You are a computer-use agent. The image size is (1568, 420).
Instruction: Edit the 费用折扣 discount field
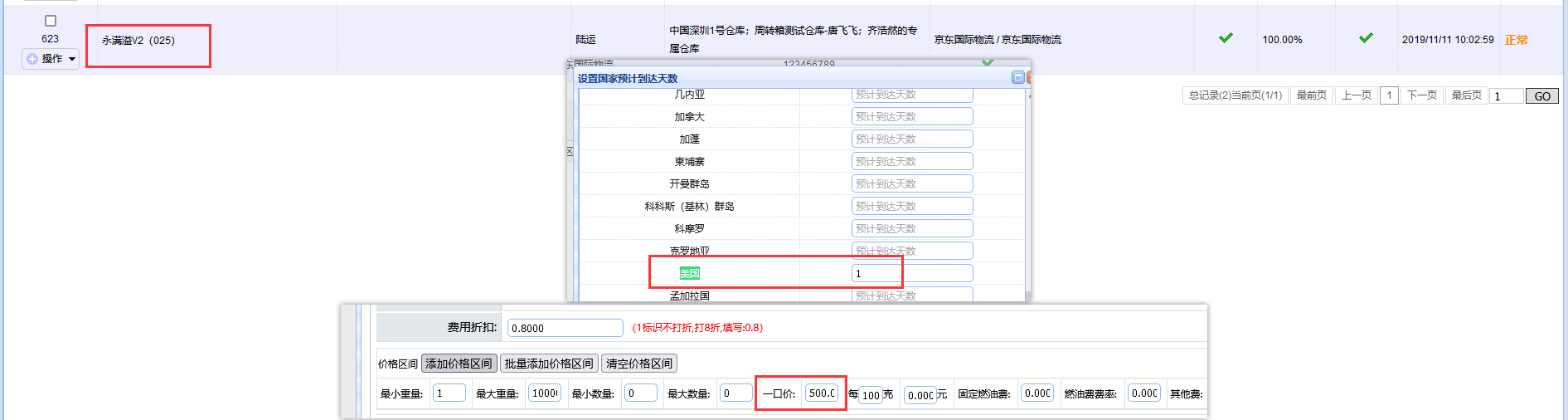pyautogui.click(x=565, y=328)
